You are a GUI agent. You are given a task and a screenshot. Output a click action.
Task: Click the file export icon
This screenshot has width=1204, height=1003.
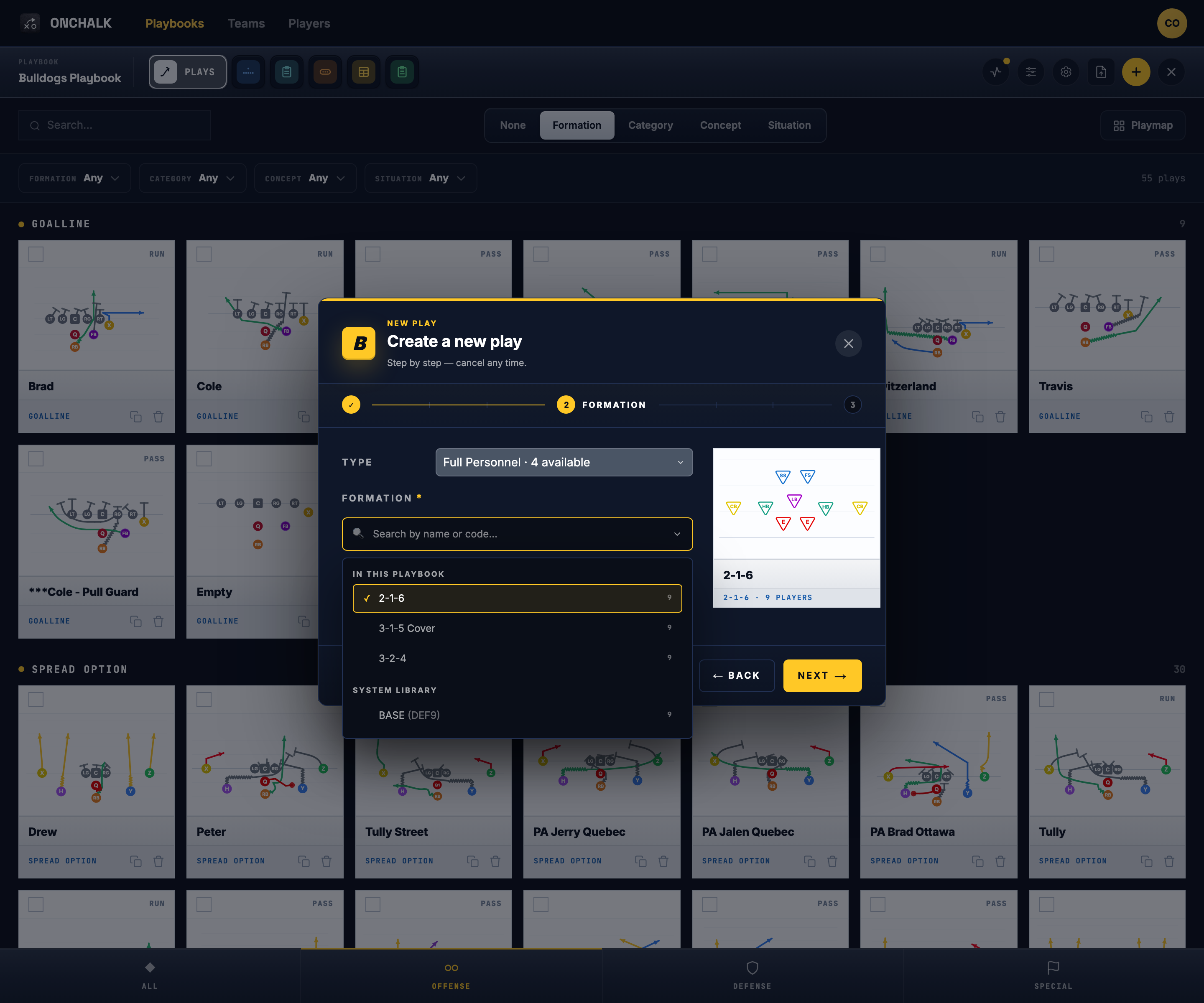[x=1101, y=72]
